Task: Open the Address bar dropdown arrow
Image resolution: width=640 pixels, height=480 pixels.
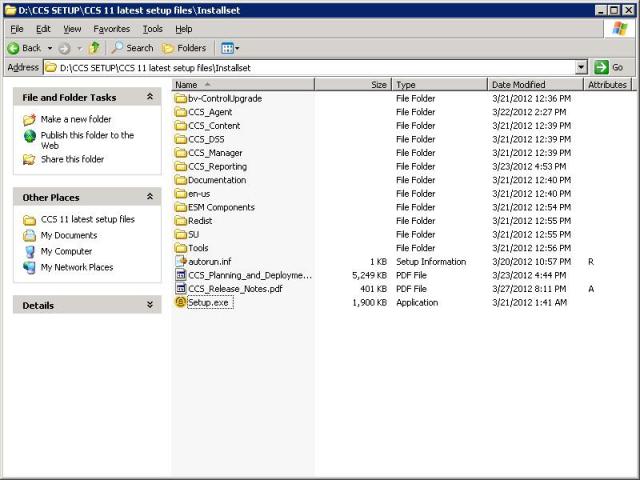Action: [x=581, y=67]
